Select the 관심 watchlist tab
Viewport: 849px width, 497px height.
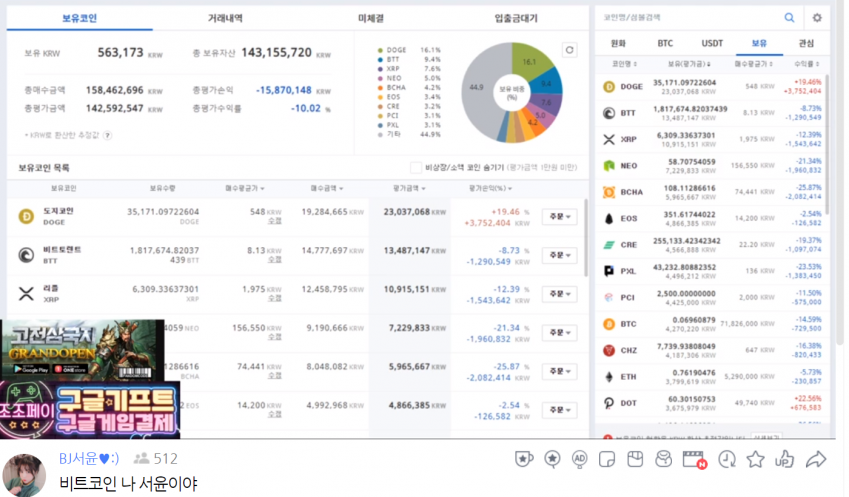click(x=806, y=43)
